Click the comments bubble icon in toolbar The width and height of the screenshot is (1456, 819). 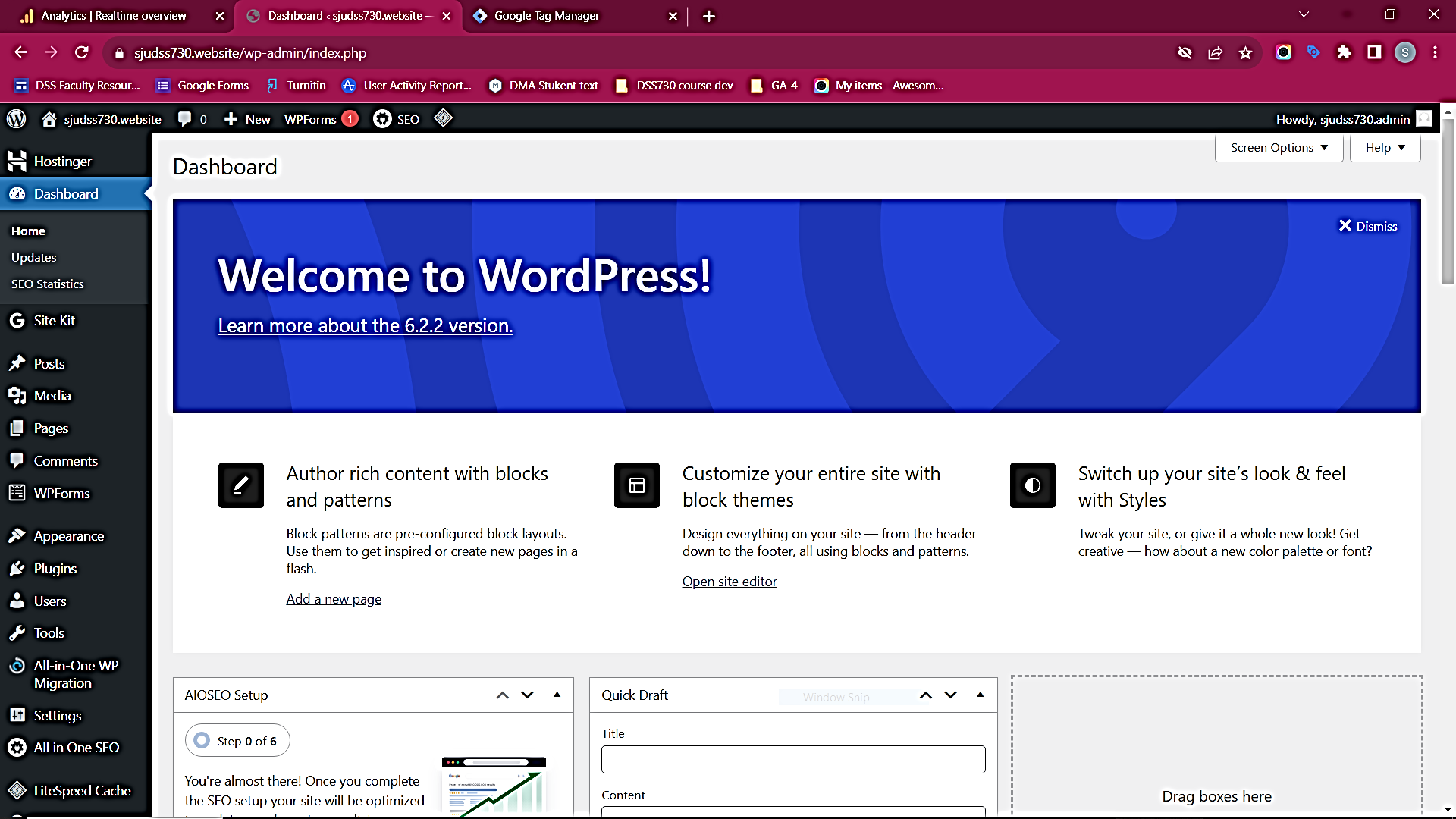click(x=186, y=119)
